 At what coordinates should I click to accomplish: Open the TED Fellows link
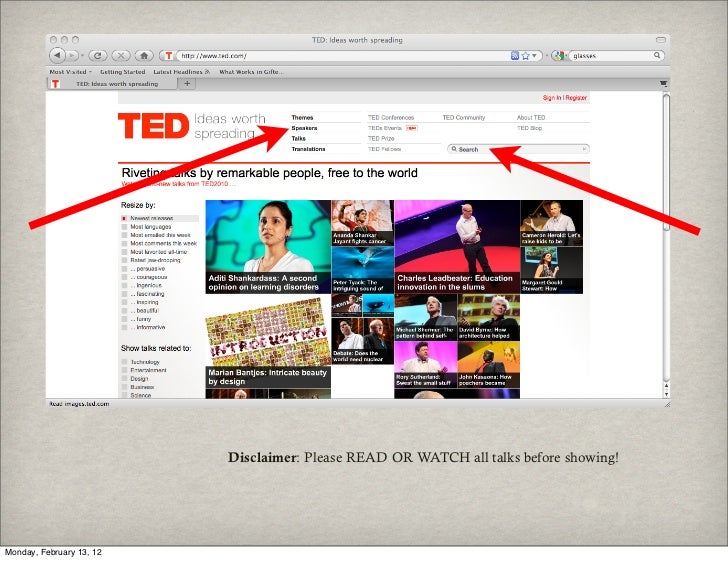[x=384, y=149]
